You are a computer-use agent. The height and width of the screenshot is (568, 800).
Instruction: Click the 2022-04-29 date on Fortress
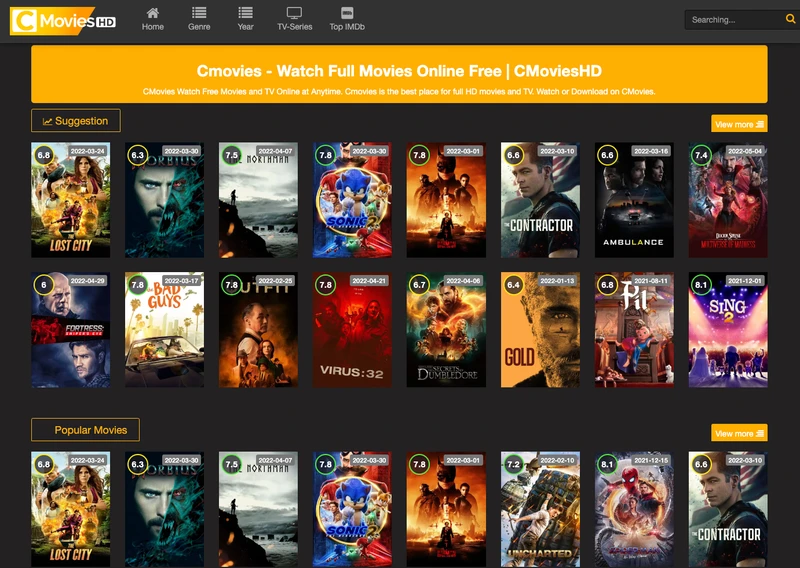click(88, 281)
